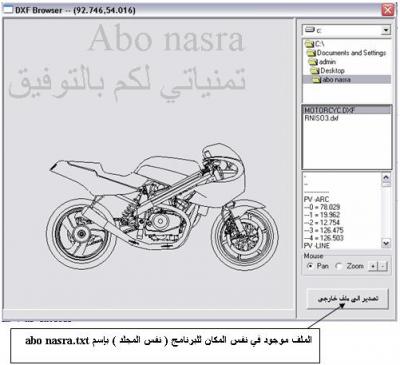This screenshot has height=365, width=400.
Task: Click the Arabic export to external file button
Action: [x=347, y=298]
